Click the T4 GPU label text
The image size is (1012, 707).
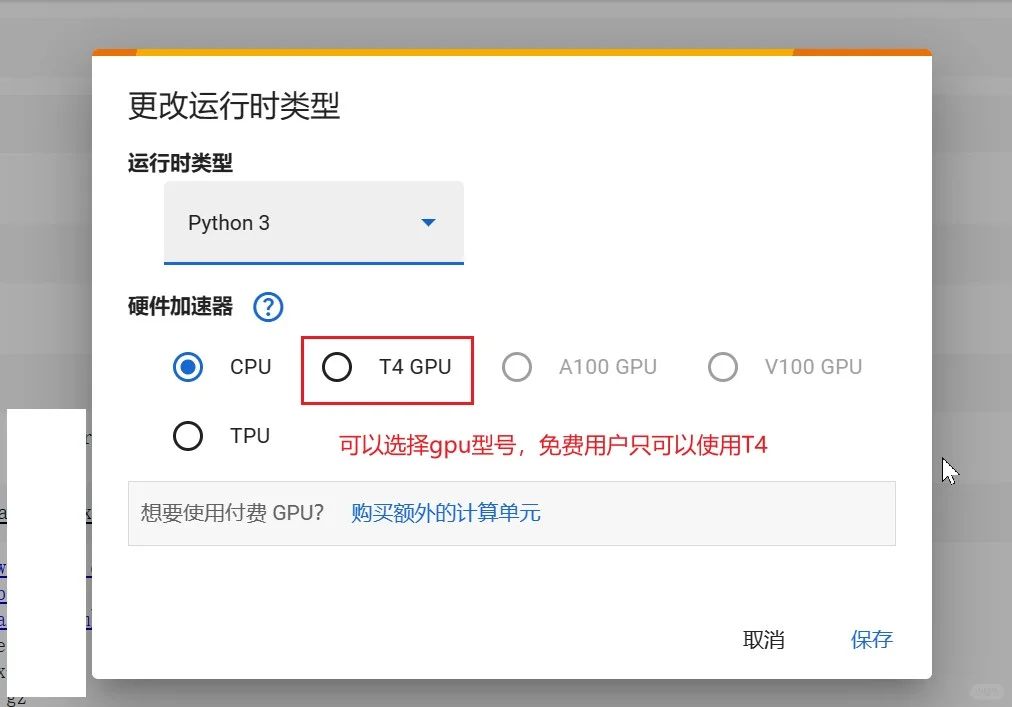[415, 367]
